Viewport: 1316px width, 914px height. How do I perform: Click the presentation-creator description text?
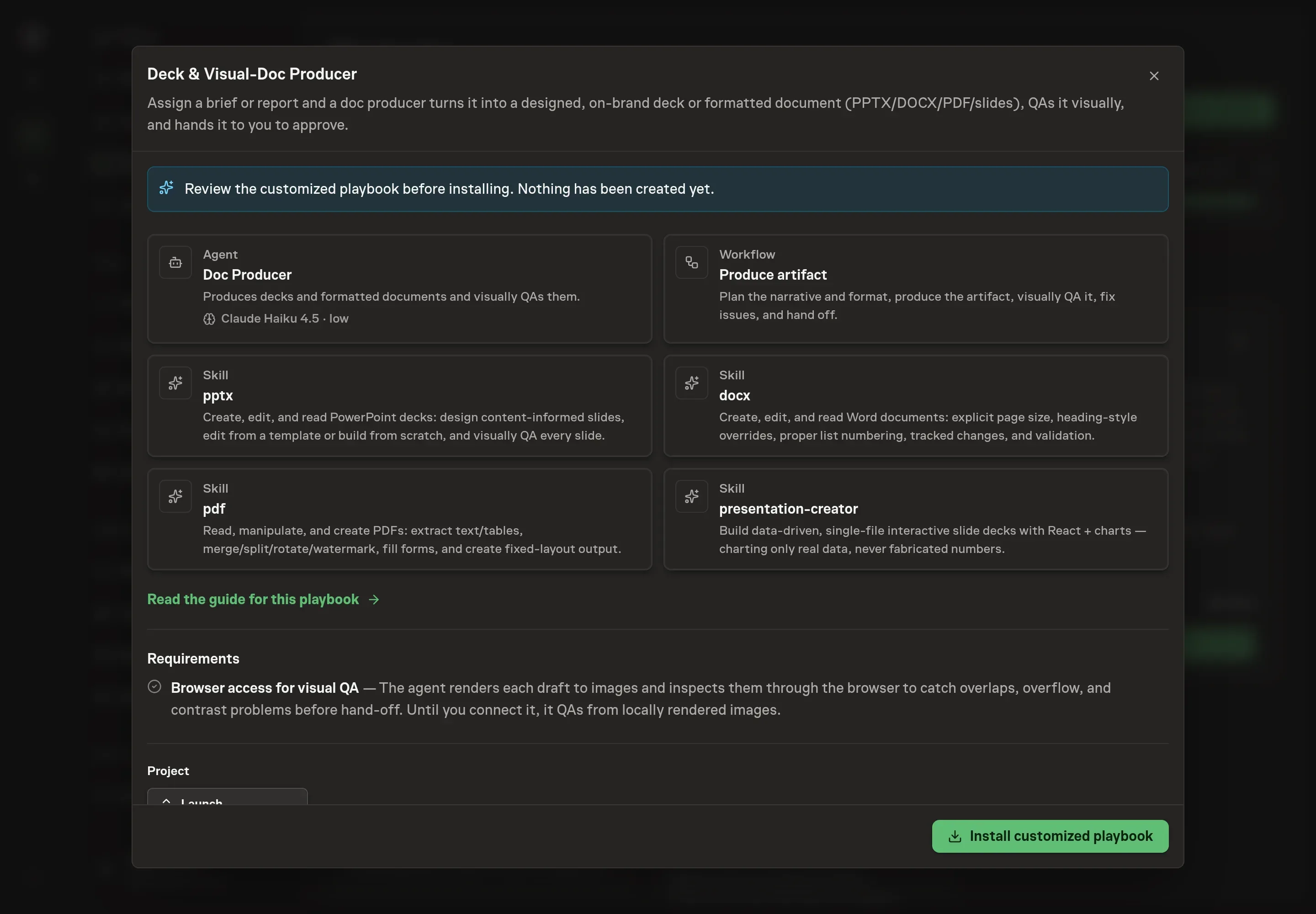(x=932, y=540)
